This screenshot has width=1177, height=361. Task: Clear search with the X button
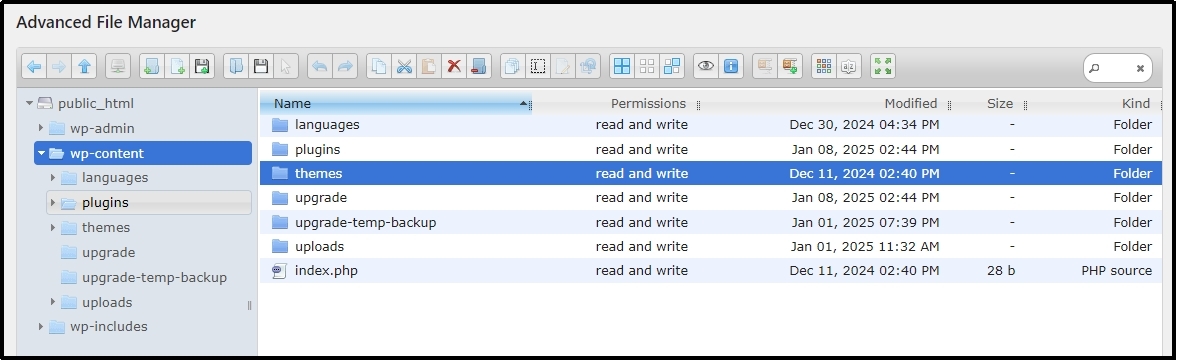[1139, 68]
